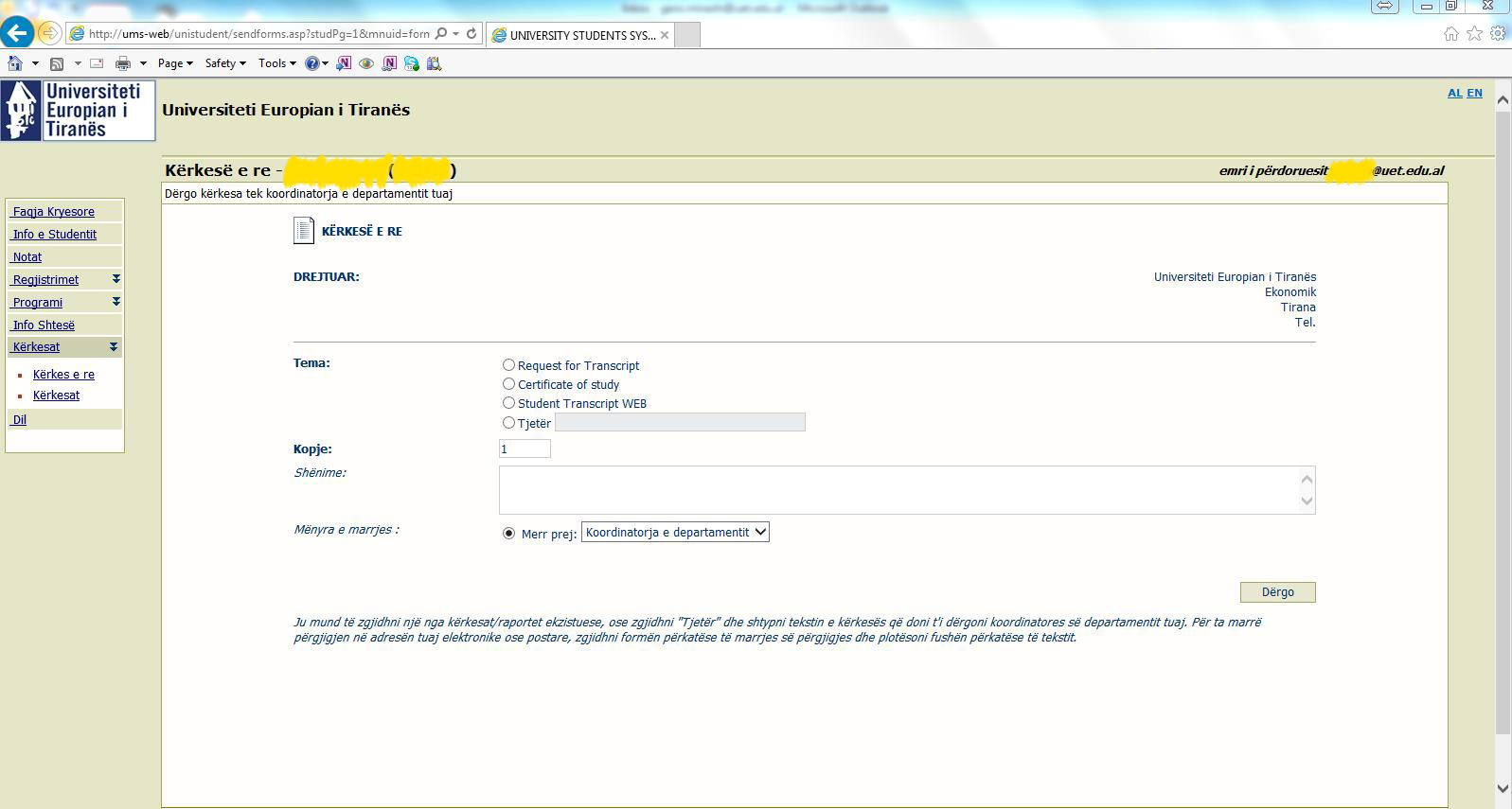Click the Kopje number field
The height and width of the screenshot is (809, 1512).
tap(525, 449)
